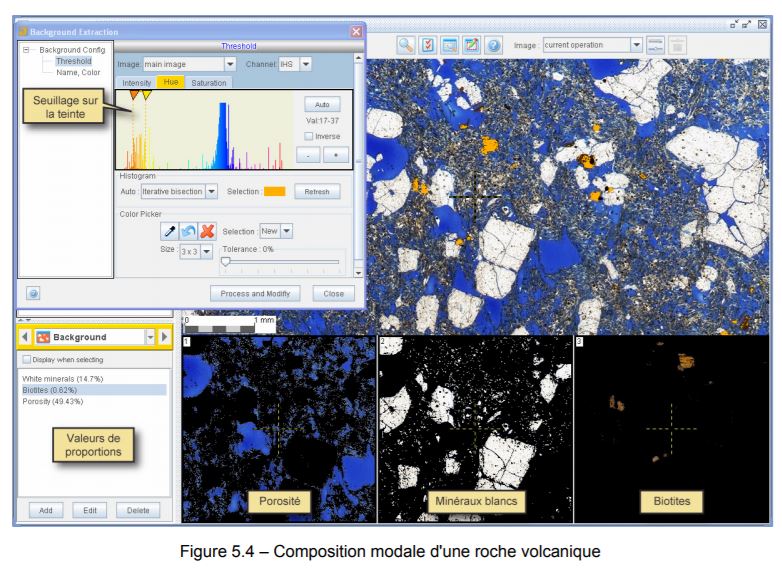Select 'Biotites (0.62%)' in the list
Screen dimensions: 782x578
tap(94, 390)
